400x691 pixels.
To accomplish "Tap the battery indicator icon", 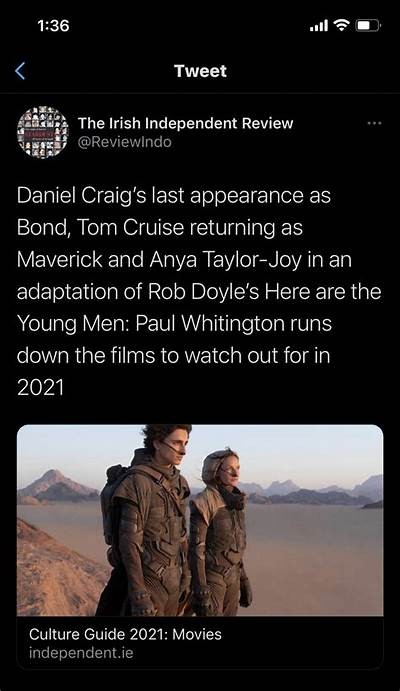I will tap(368, 26).
